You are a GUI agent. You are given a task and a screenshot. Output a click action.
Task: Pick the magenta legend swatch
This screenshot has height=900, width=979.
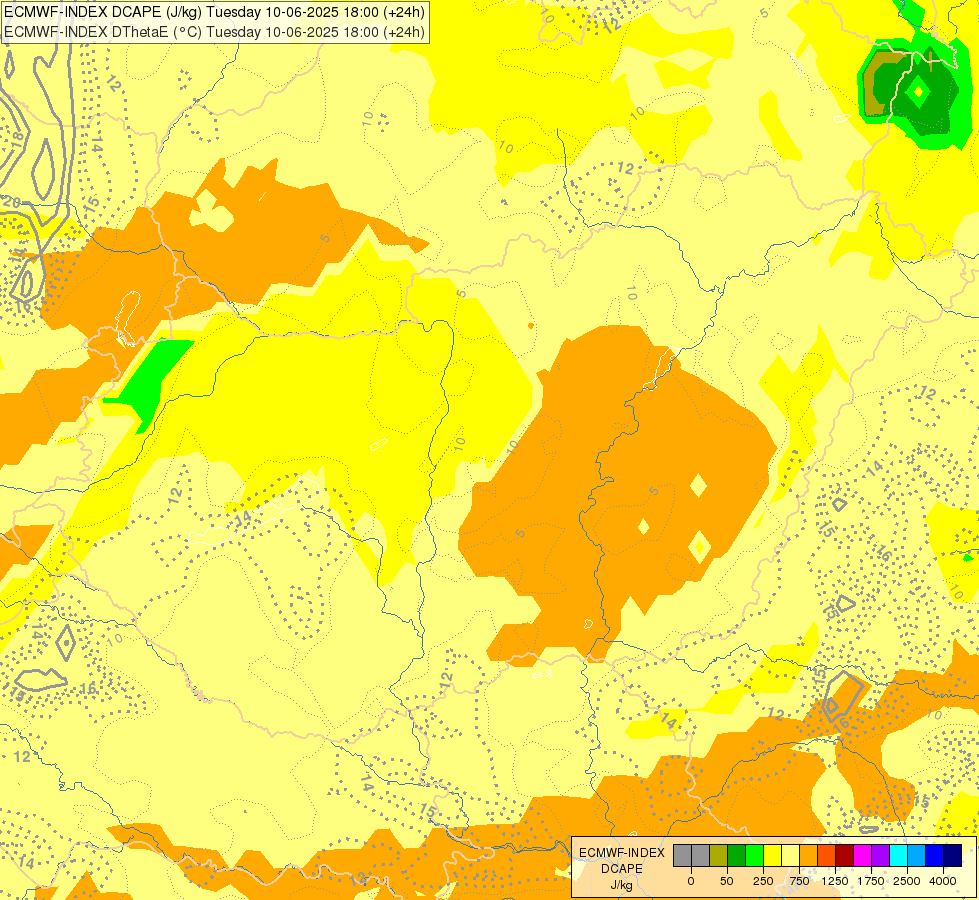point(863,856)
